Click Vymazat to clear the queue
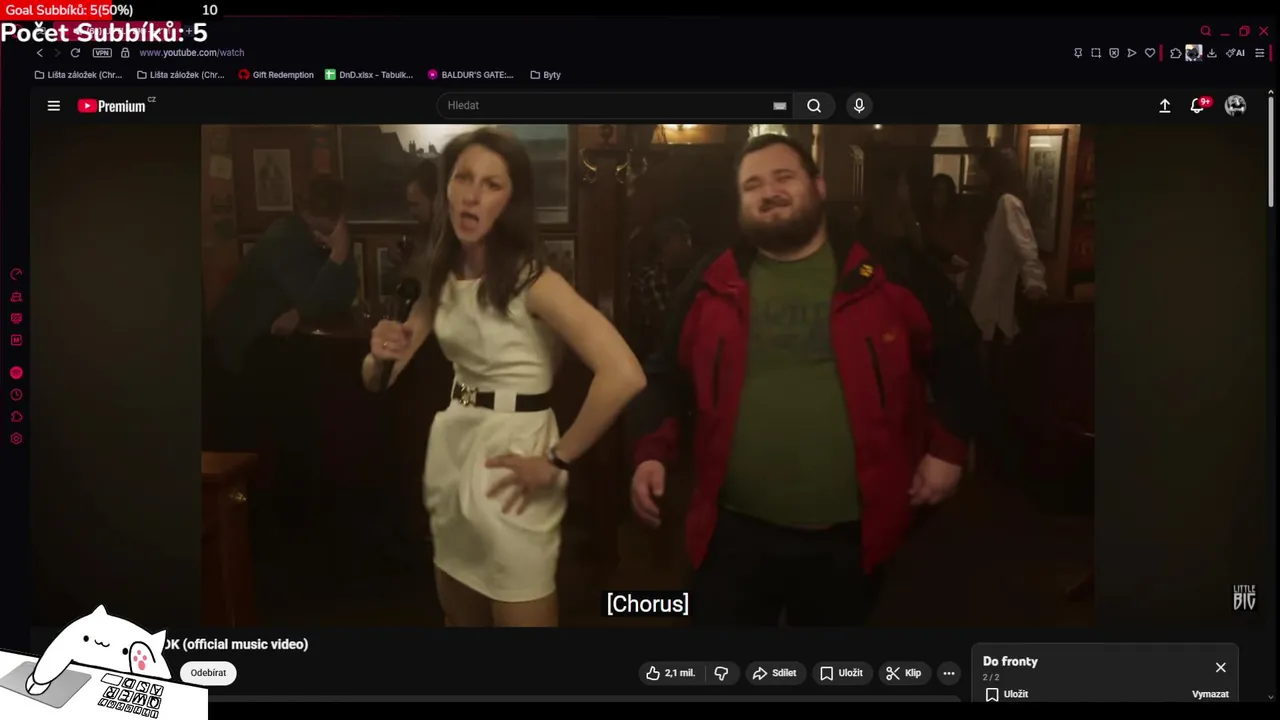Image resolution: width=1280 pixels, height=720 pixels. click(x=1210, y=694)
